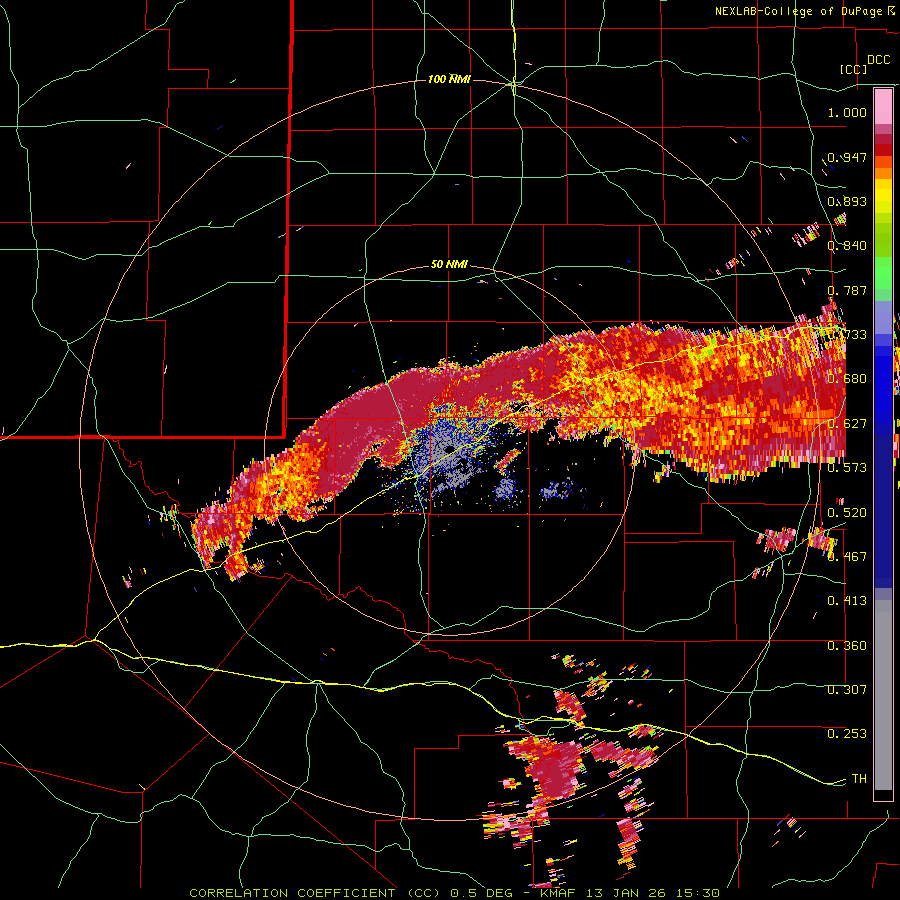This screenshot has height=900, width=900.
Task: Click the [CC] scale header
Action: point(854,69)
